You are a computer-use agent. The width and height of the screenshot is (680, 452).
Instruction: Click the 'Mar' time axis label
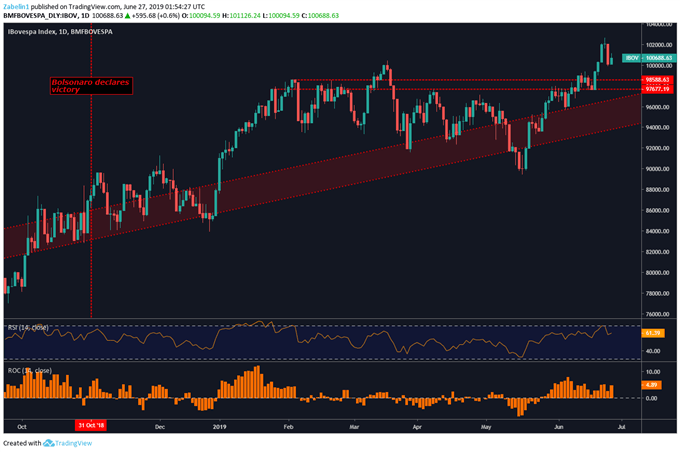pos(354,427)
